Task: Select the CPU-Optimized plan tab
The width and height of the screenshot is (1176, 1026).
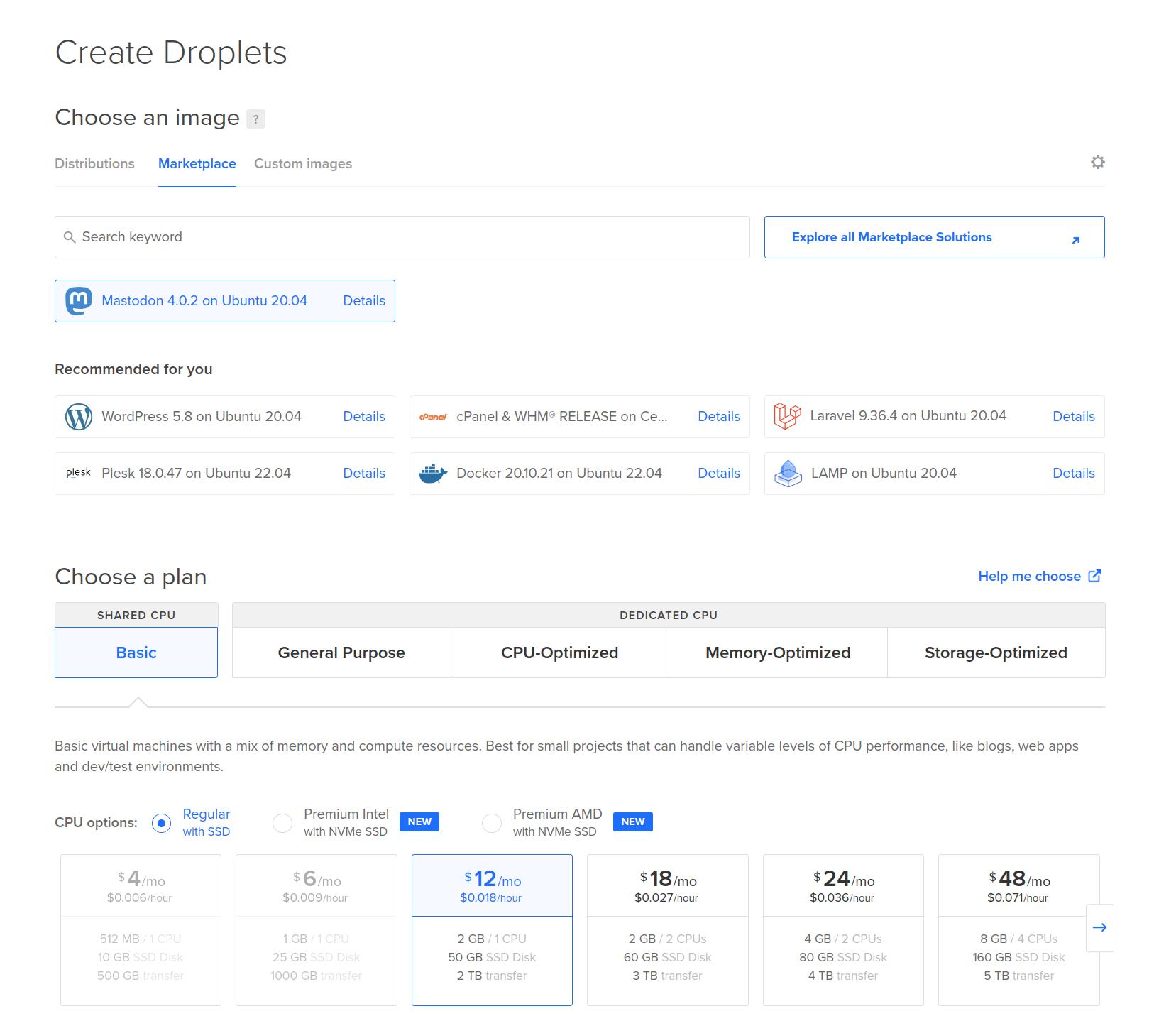Action: tap(559, 653)
